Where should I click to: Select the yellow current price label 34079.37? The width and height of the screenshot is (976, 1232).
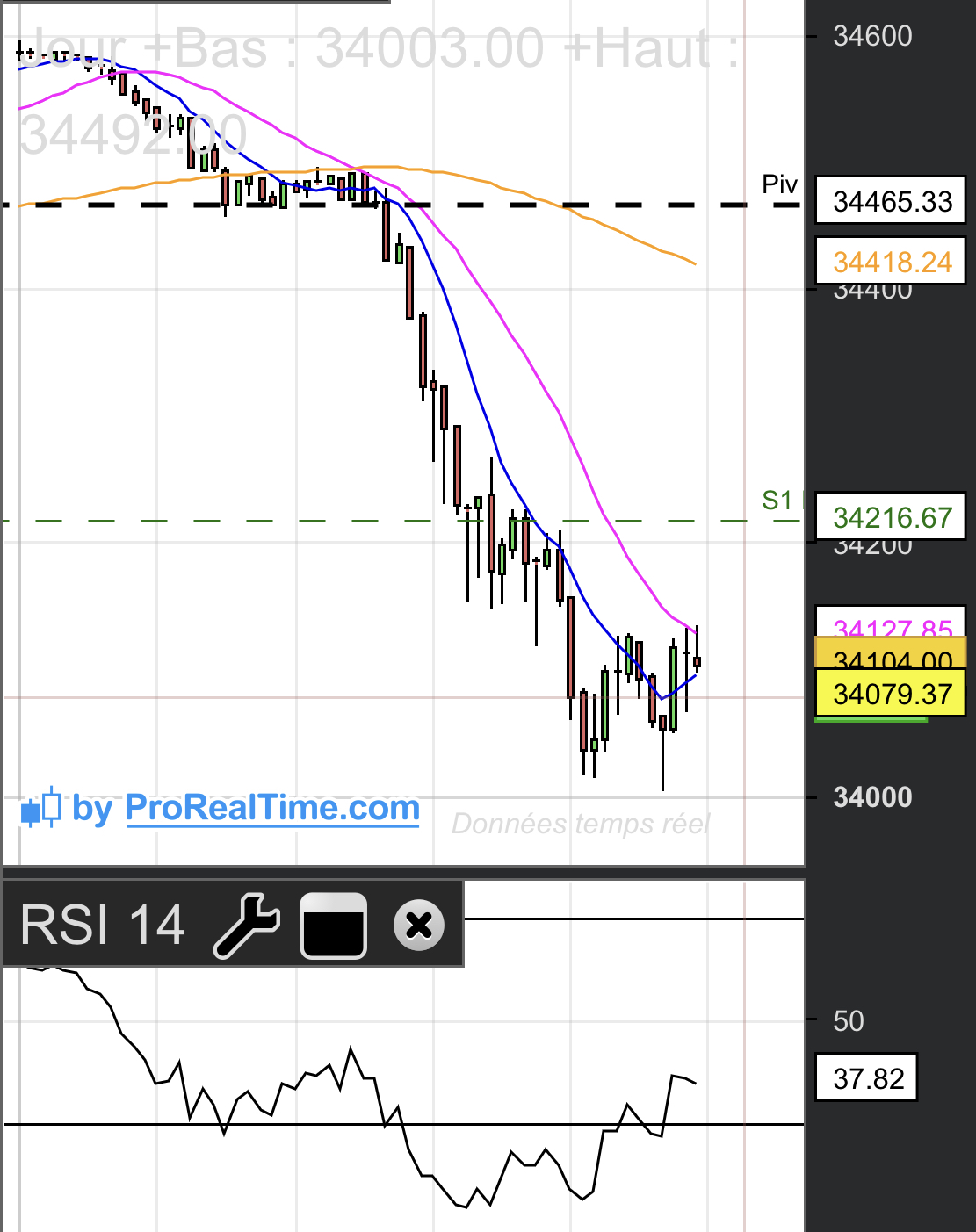pos(891,693)
